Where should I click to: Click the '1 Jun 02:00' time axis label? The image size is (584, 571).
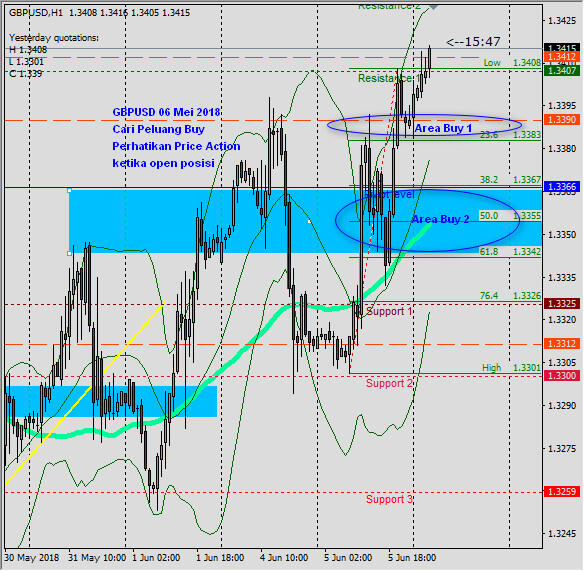point(156,558)
